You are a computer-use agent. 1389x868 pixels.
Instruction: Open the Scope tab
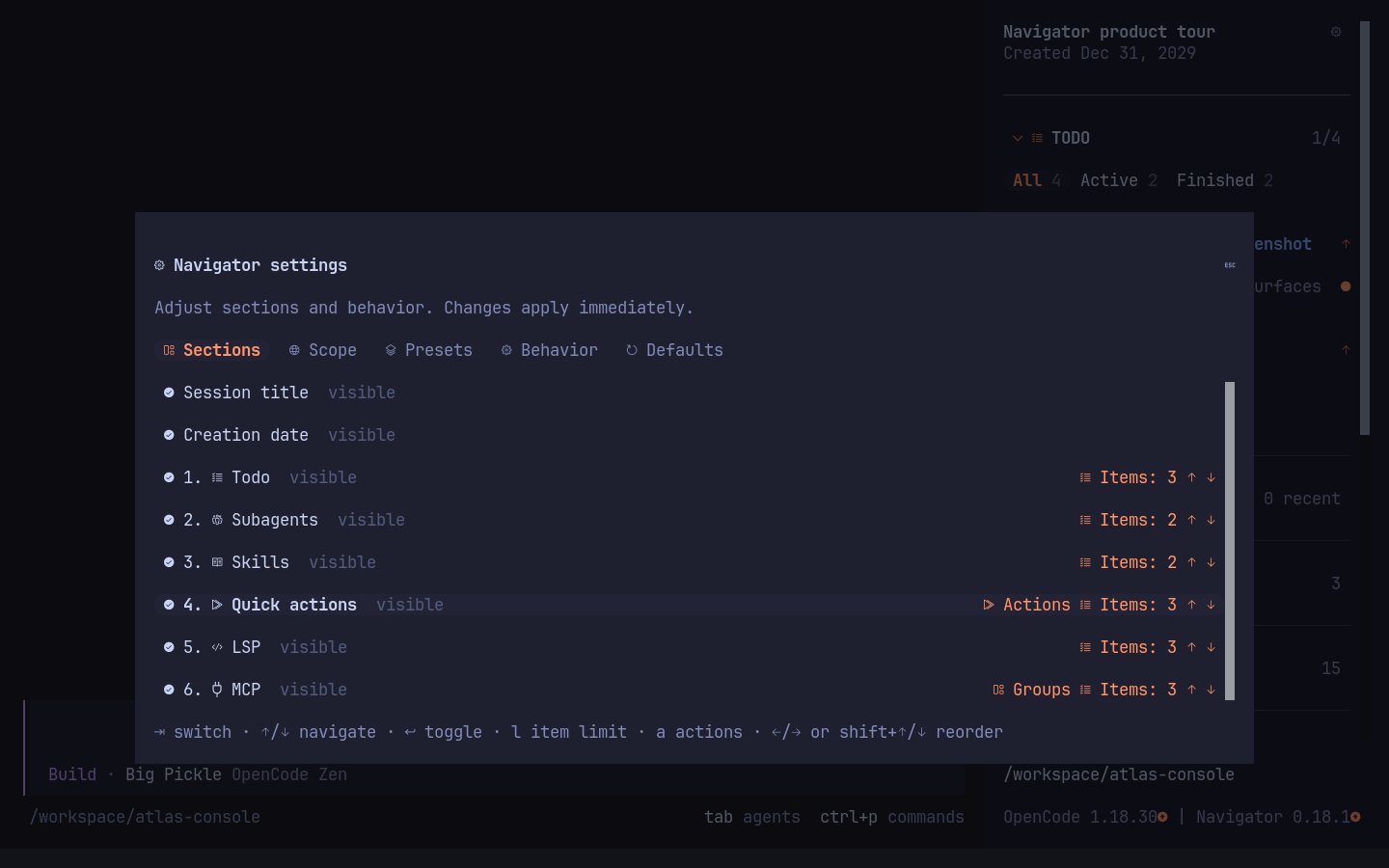click(323, 350)
